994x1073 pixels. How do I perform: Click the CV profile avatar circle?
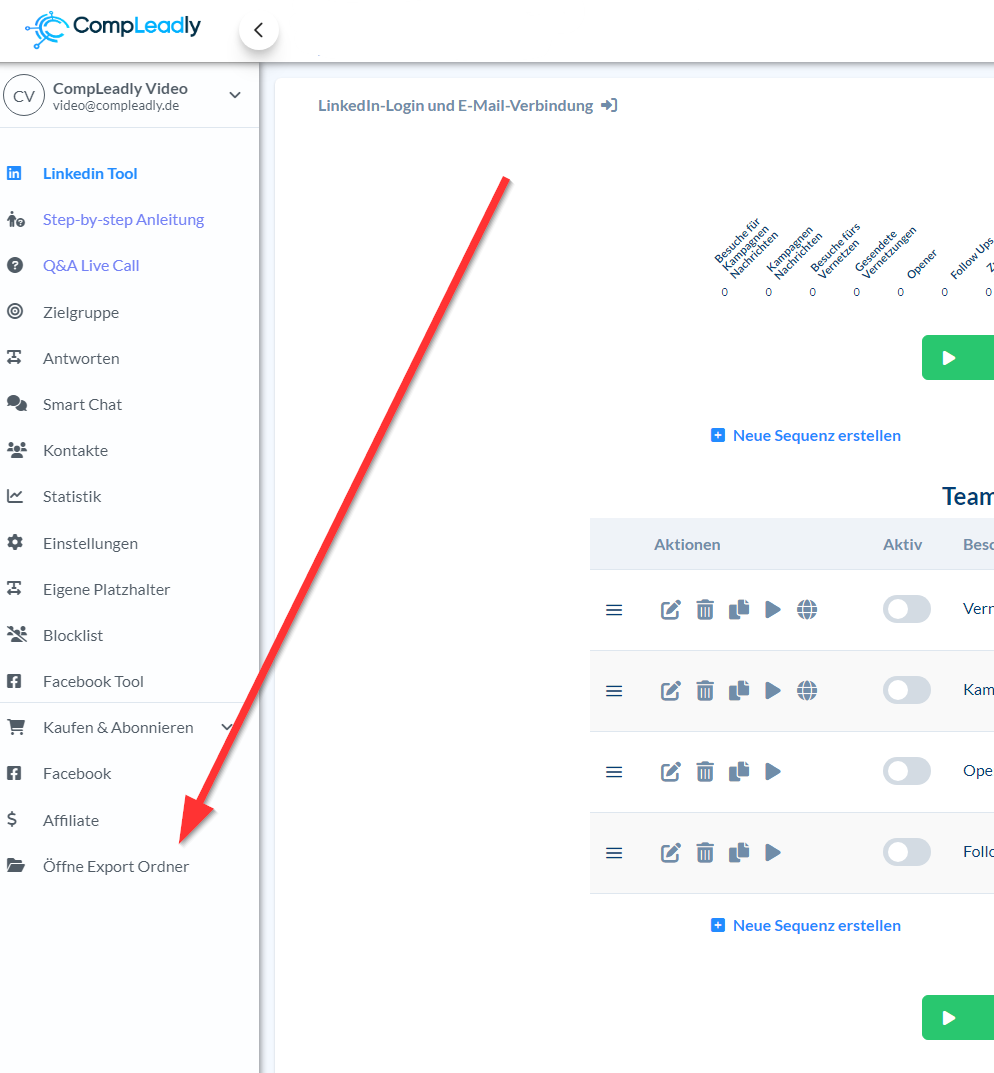[x=24, y=96]
